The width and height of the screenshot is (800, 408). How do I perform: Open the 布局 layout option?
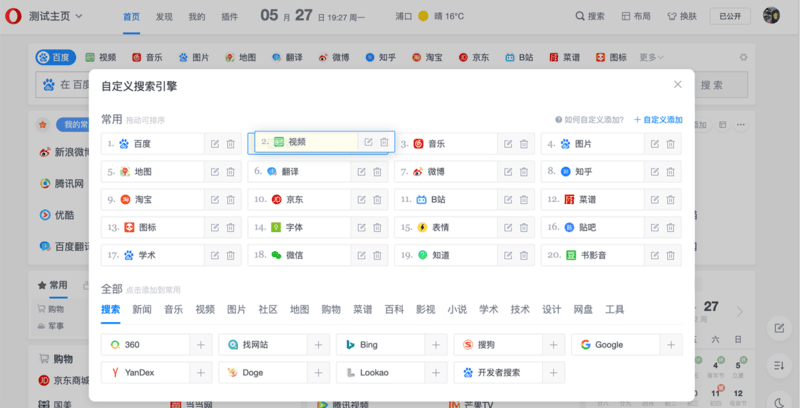(636, 16)
